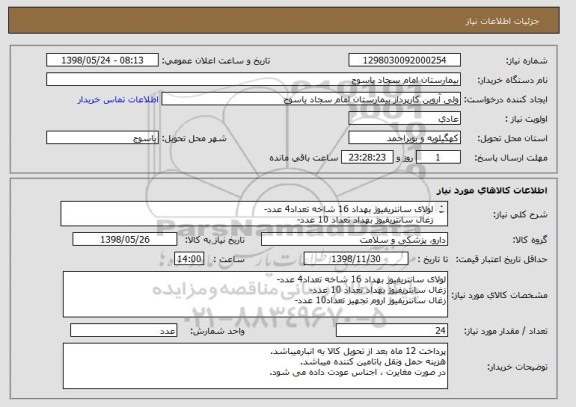Screen dimensions: 576x407
Task: Click the label شرح کلی نیاز
Action: pyautogui.click(x=520, y=215)
